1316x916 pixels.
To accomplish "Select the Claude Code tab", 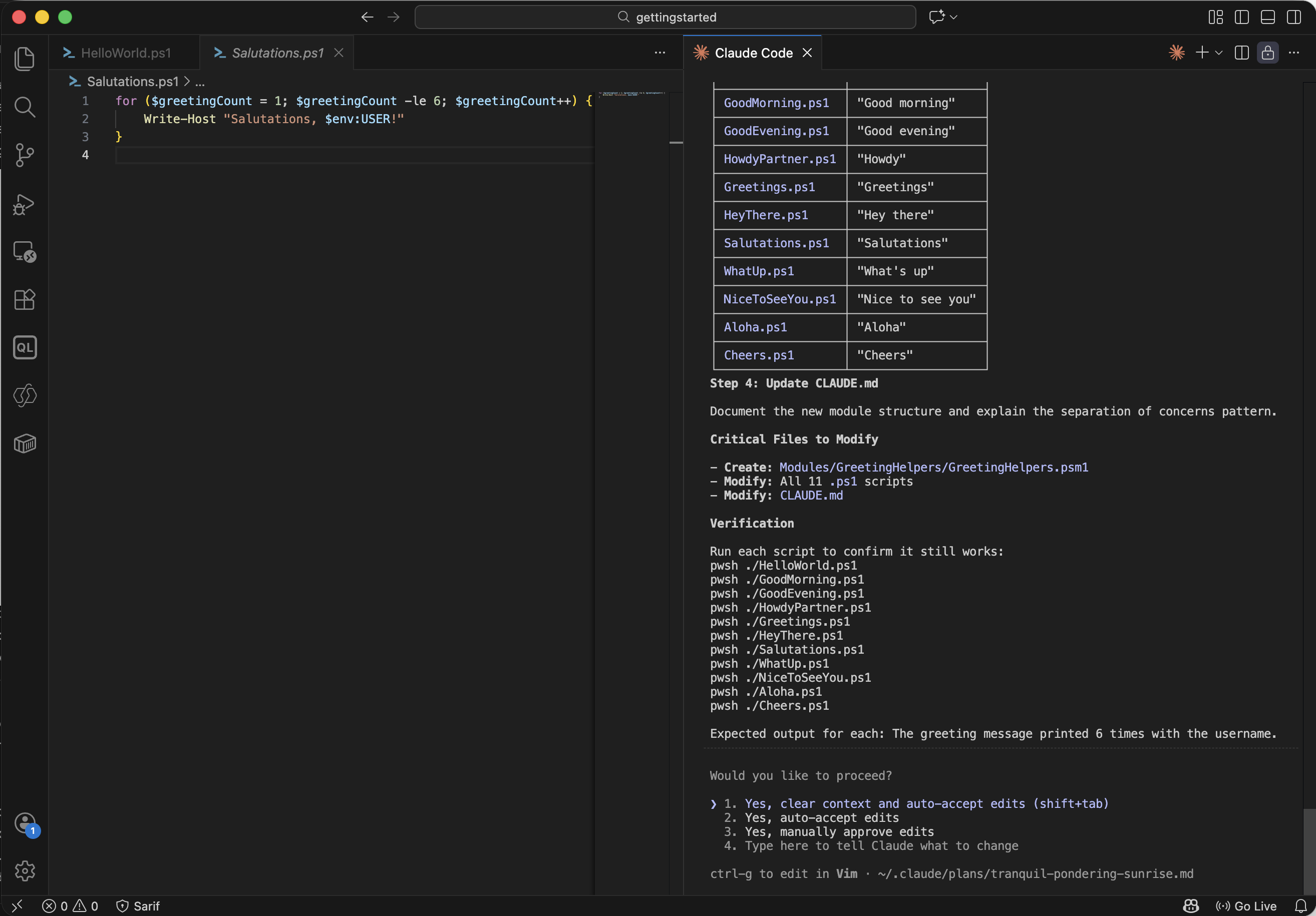I will pos(753,52).
